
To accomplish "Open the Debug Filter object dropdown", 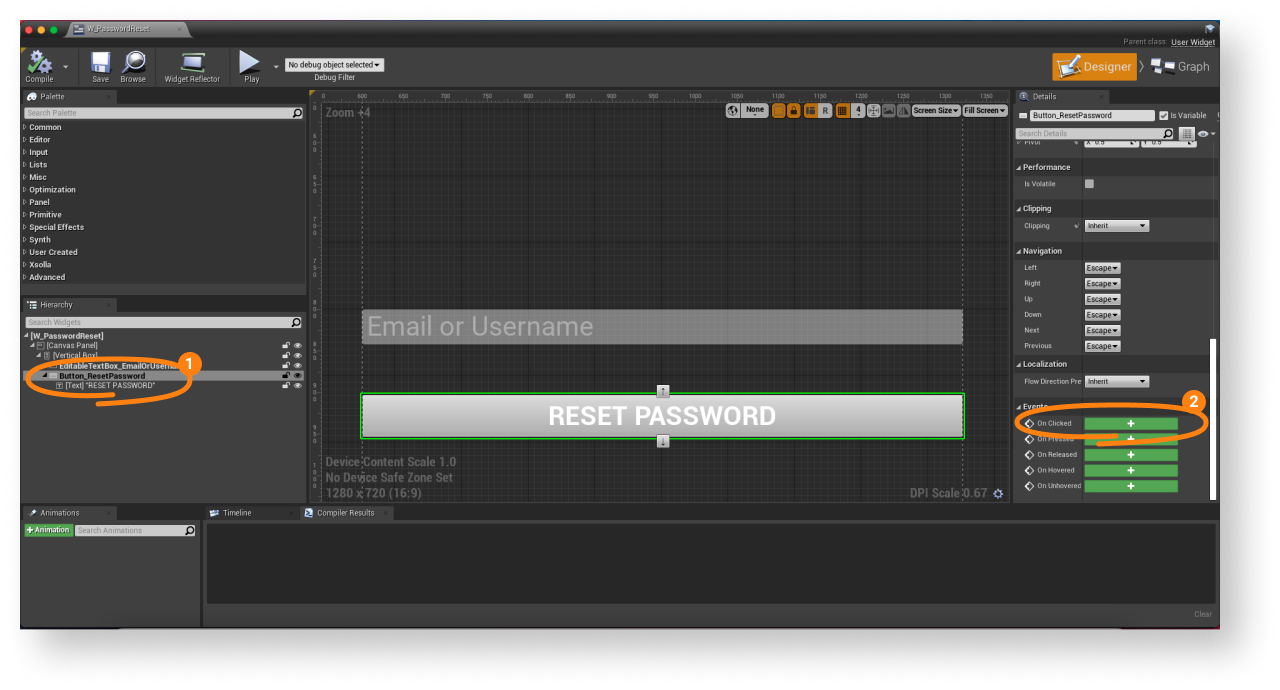I will coord(334,65).
